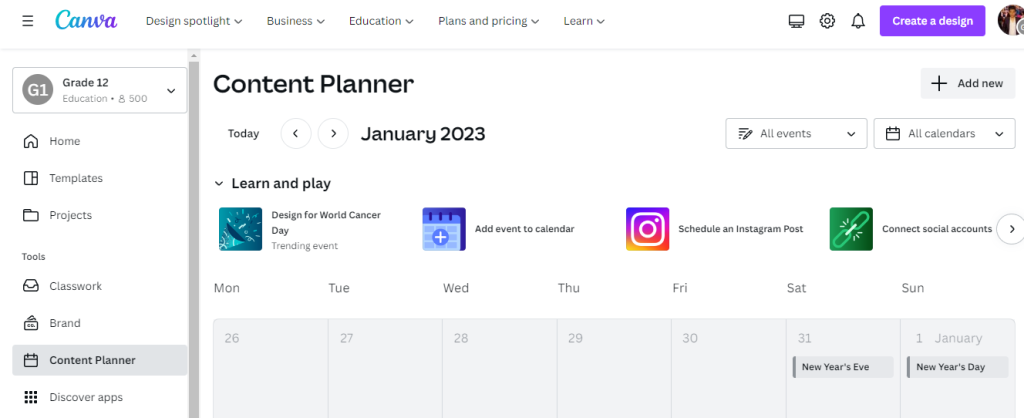Viewport: 1024px width, 418px height.
Task: Open the hamburger menu icon
Action: tap(27, 21)
